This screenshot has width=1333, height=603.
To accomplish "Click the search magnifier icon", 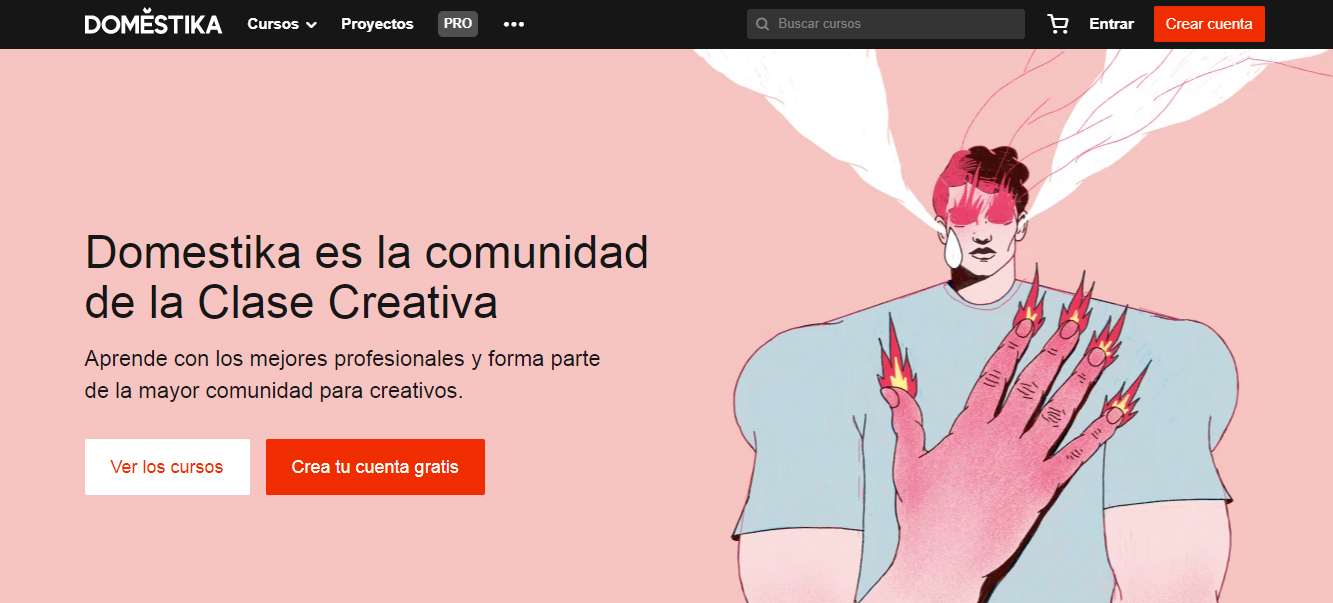I will pos(763,24).
